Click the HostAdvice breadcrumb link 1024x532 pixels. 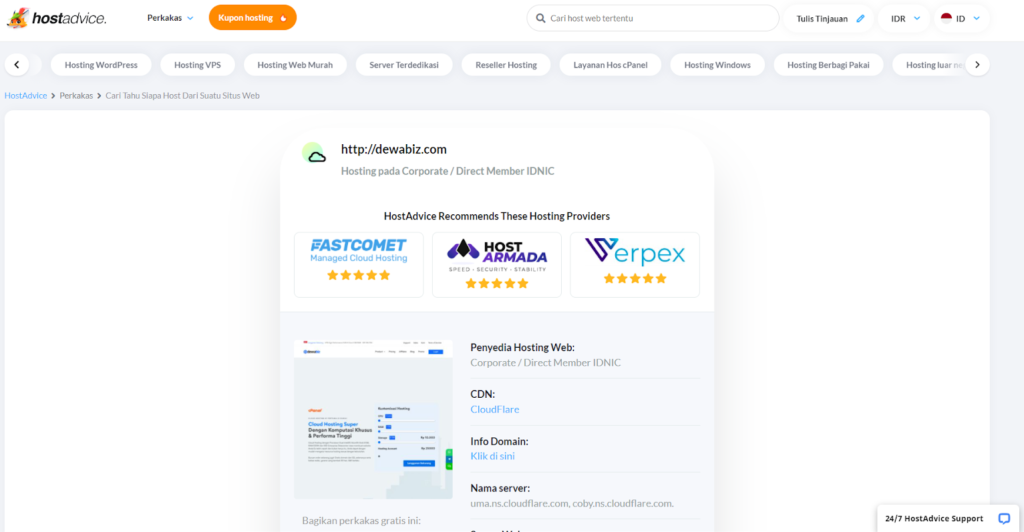[x=26, y=95]
